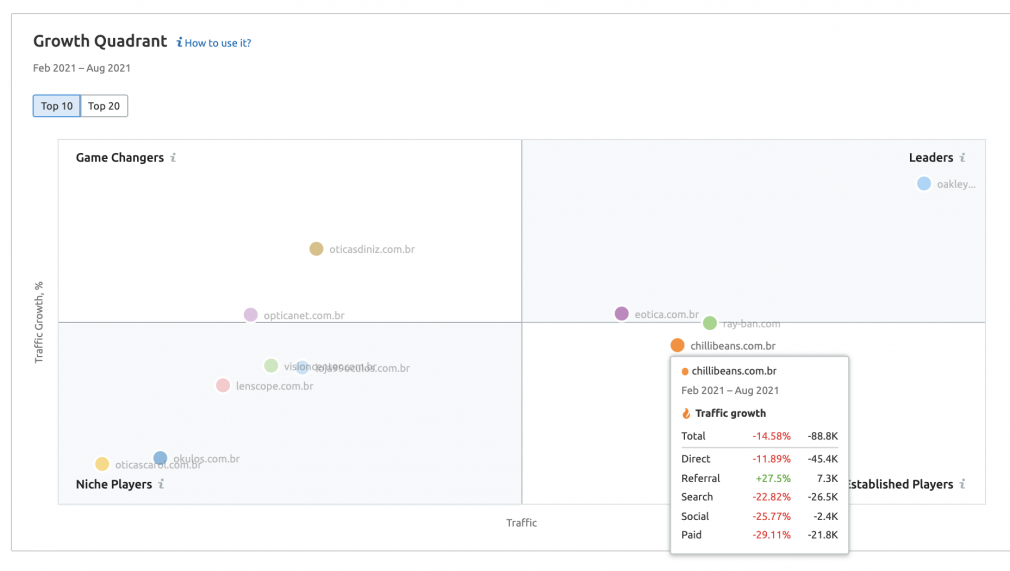The height and width of the screenshot is (571, 1010).
Task: Click the 'Feb 2021 – Aug 2021' date range under the heading
Action: tap(82, 68)
